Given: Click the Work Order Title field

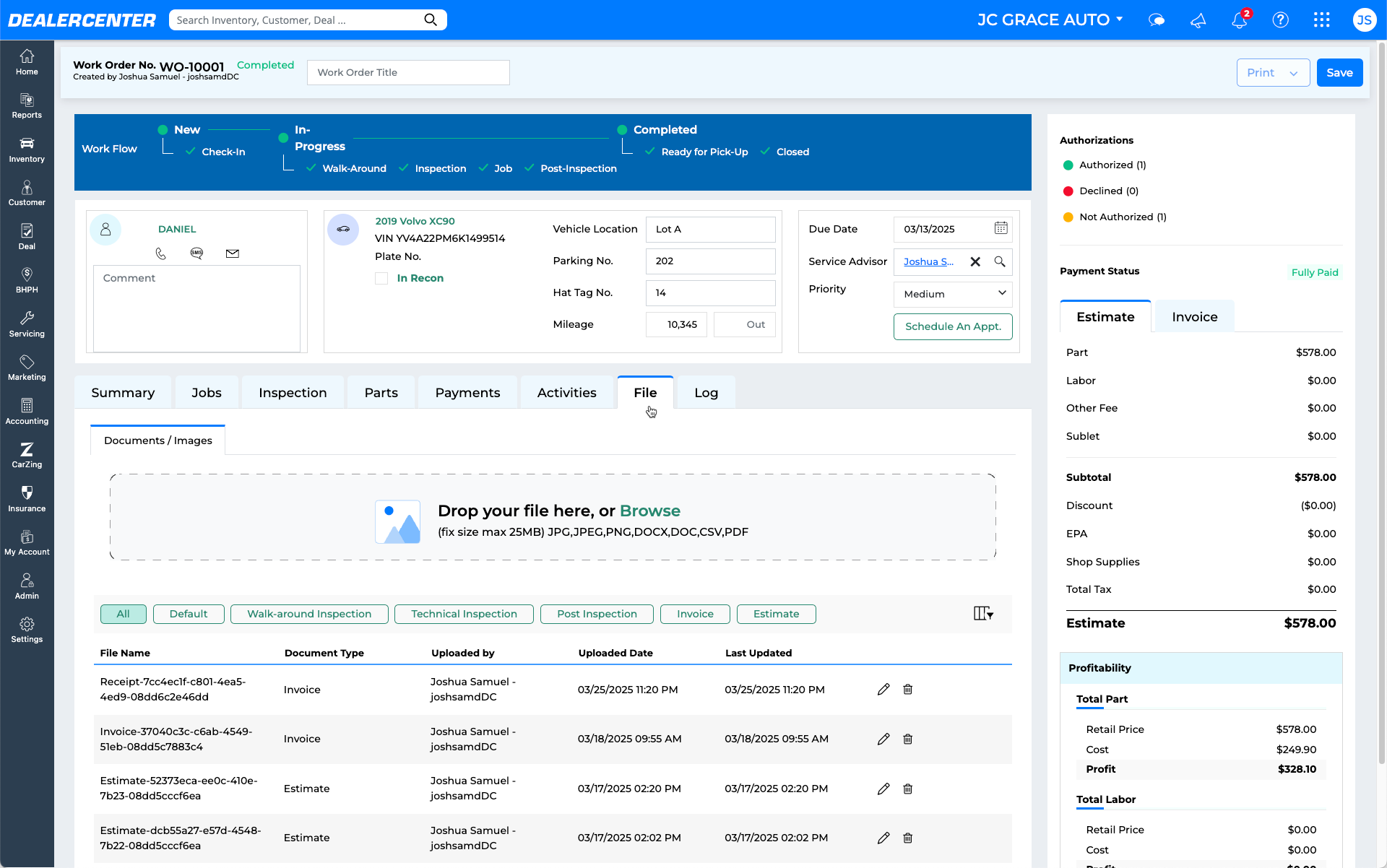Looking at the screenshot, I should [408, 72].
